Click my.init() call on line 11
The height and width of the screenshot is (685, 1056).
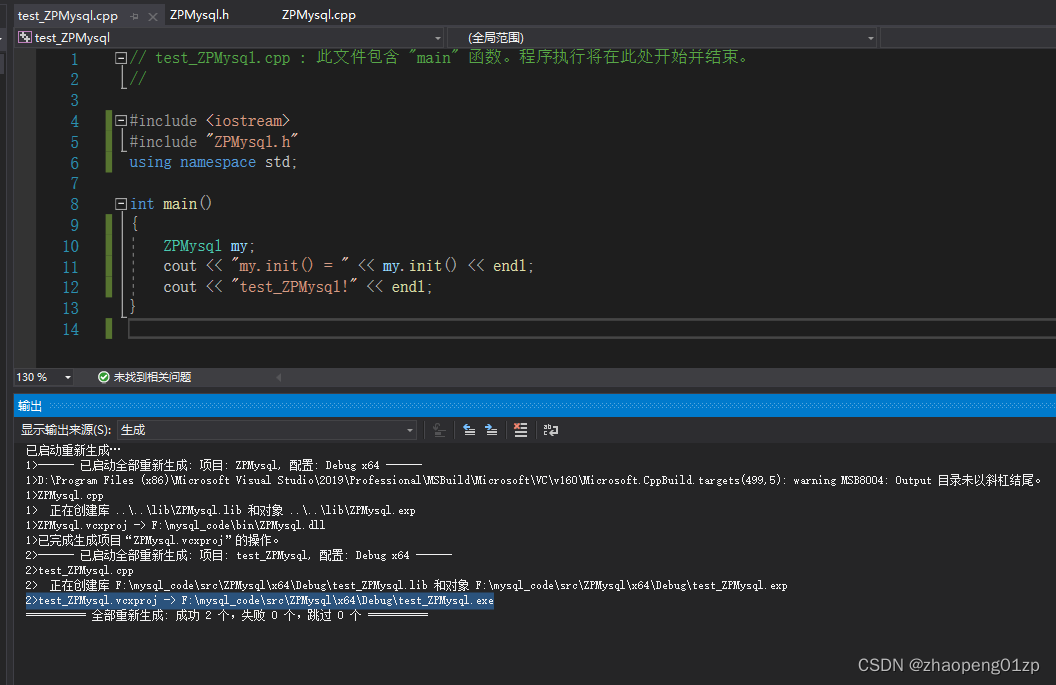coord(420,266)
